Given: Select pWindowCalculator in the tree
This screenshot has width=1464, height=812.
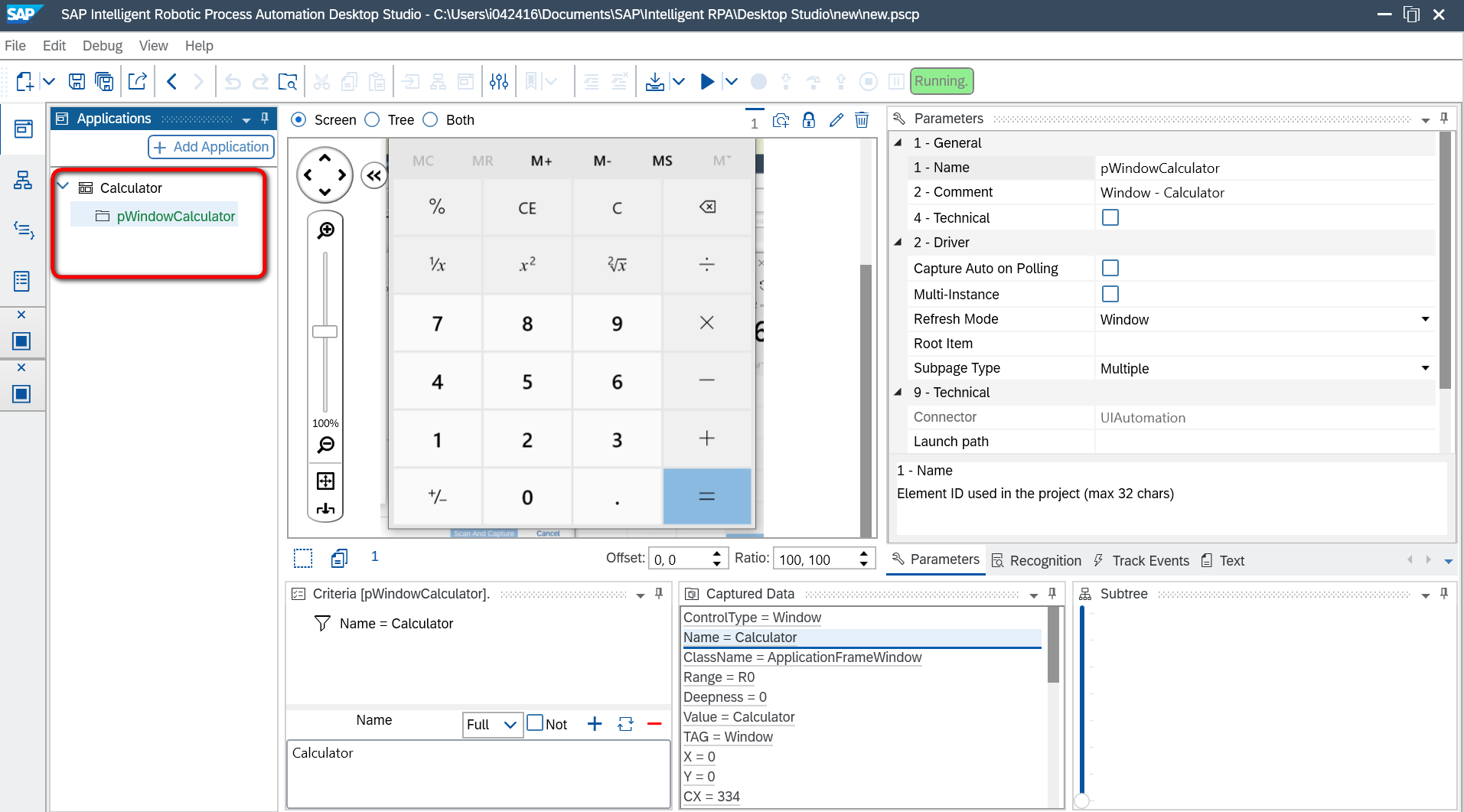Looking at the screenshot, I should click(x=176, y=217).
